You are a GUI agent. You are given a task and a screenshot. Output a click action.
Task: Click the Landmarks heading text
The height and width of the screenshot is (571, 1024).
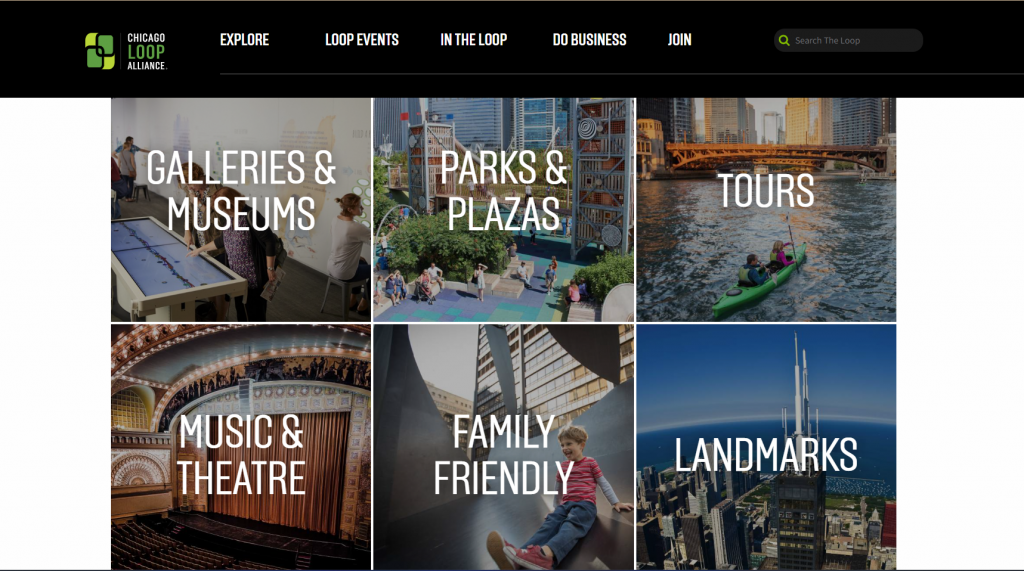[x=766, y=455]
